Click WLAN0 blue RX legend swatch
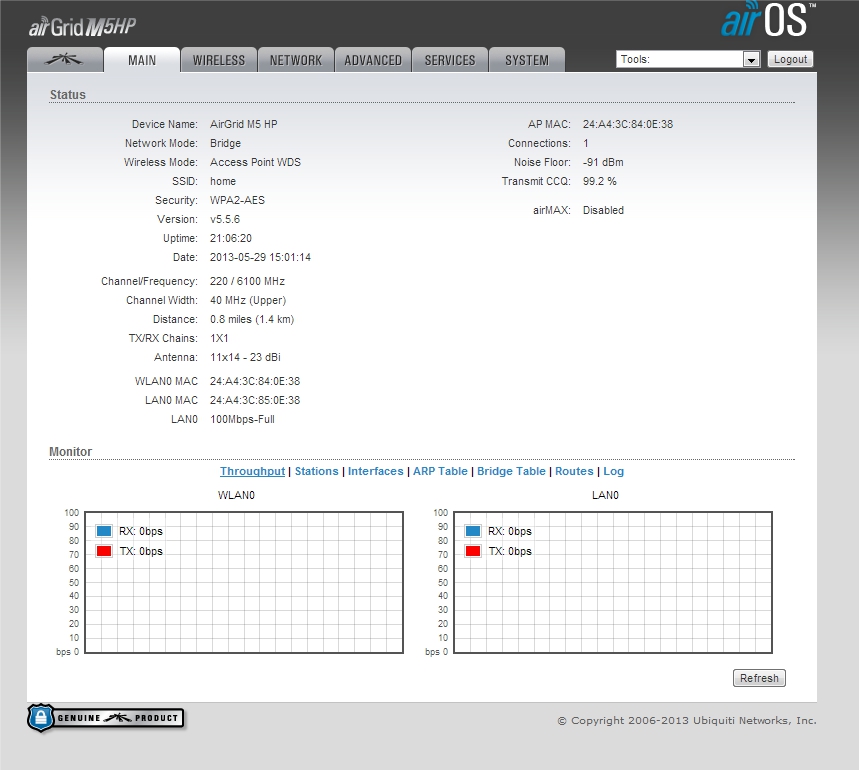The image size is (859, 770). pos(104,531)
